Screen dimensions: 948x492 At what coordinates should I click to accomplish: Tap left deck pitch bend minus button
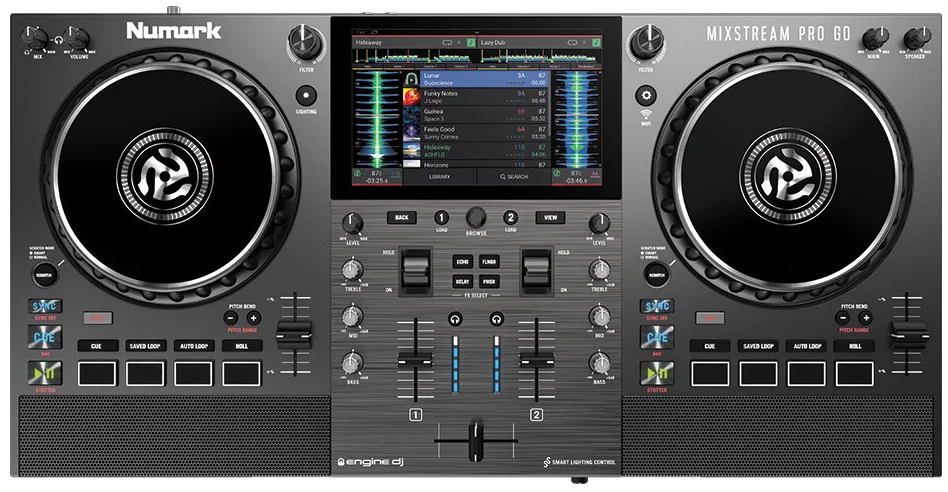(230, 318)
